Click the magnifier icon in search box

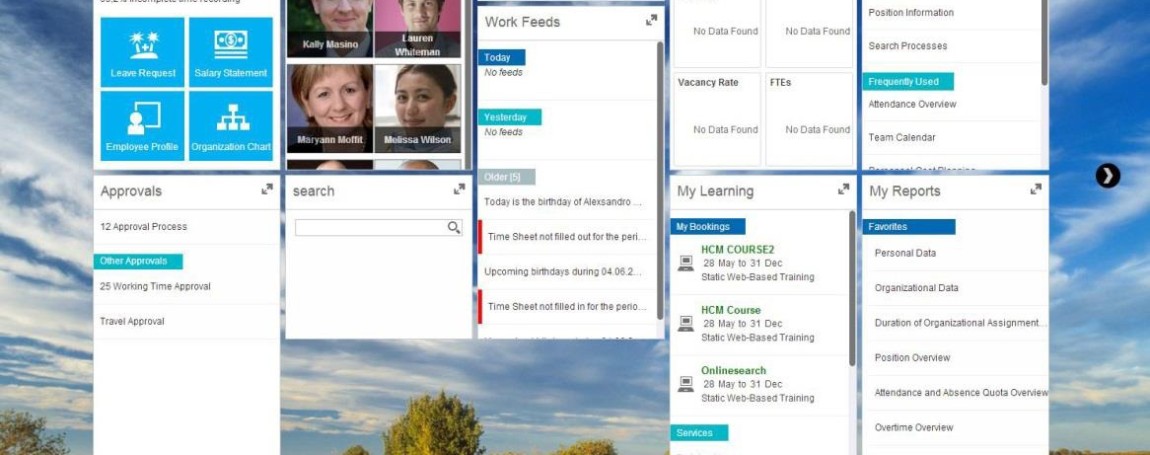tap(454, 228)
